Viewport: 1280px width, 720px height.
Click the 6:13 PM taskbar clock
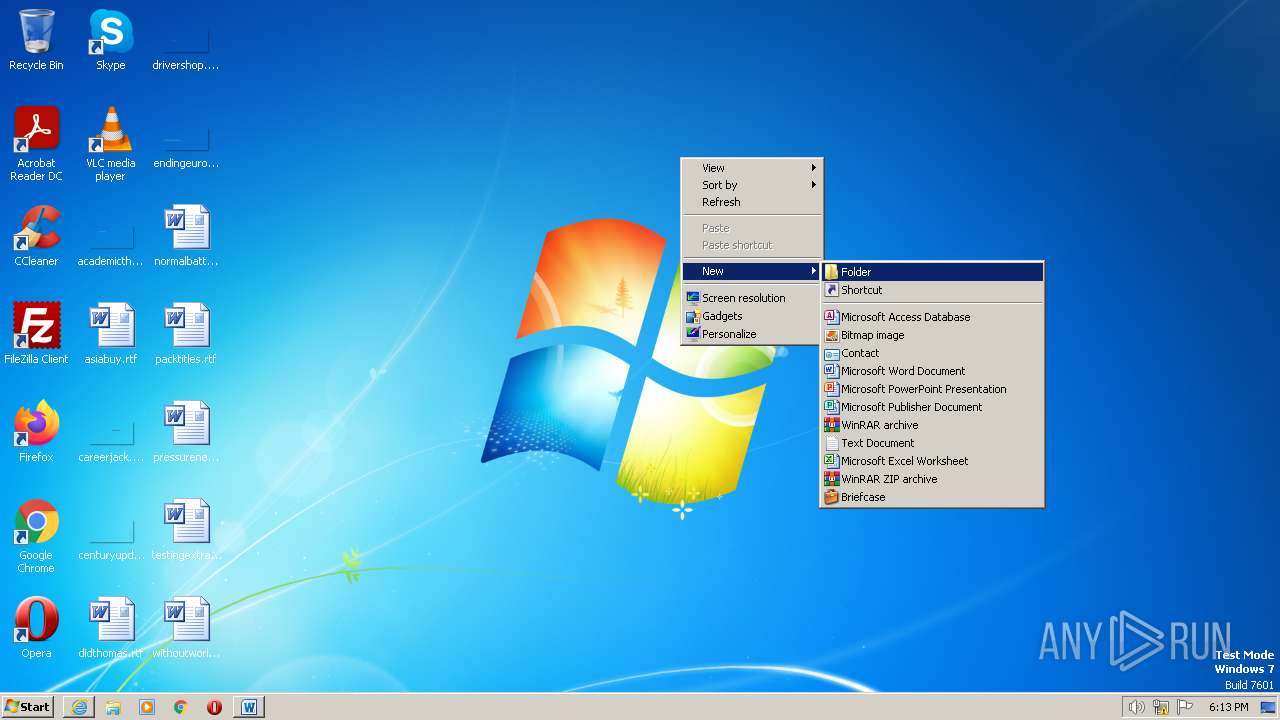click(x=1228, y=707)
